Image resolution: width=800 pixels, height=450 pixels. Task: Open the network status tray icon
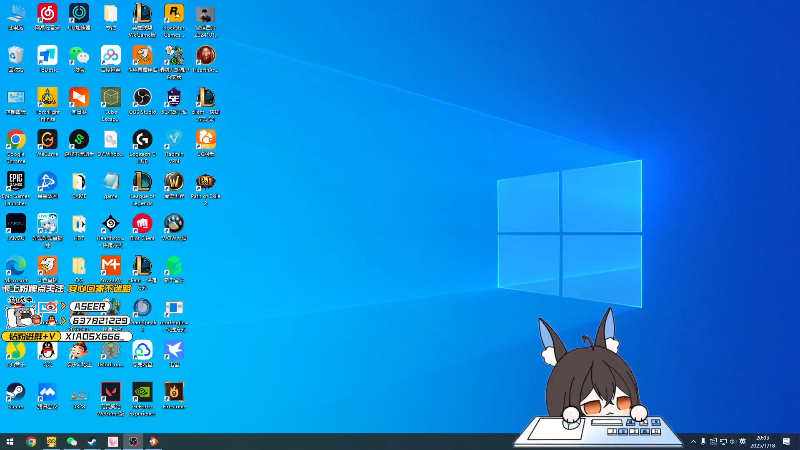723,441
